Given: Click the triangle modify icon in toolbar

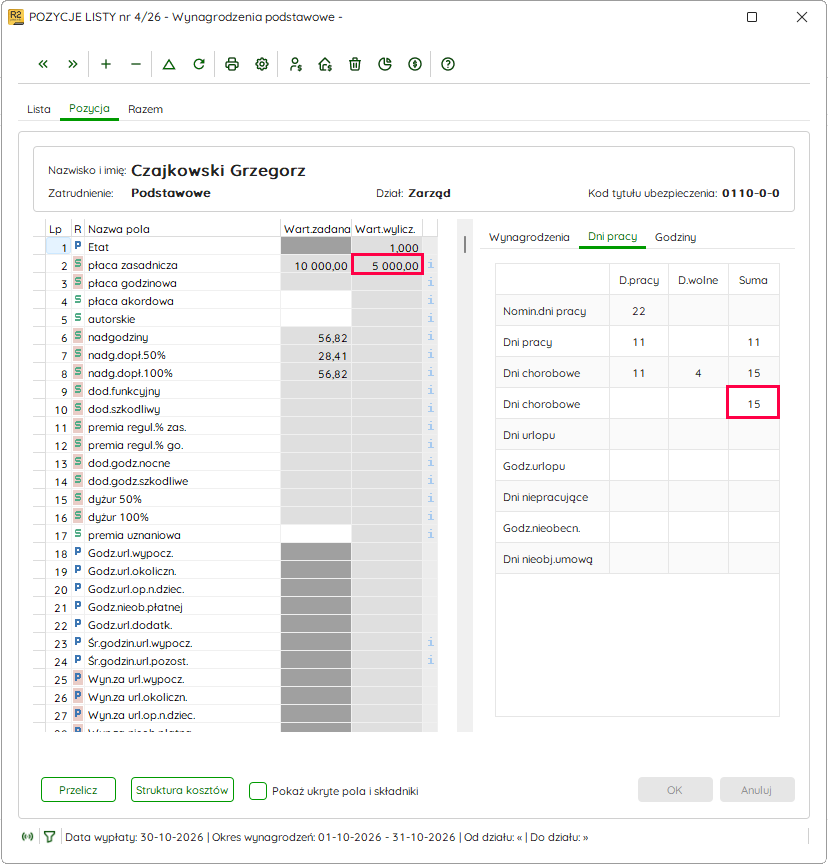Looking at the screenshot, I should [169, 64].
